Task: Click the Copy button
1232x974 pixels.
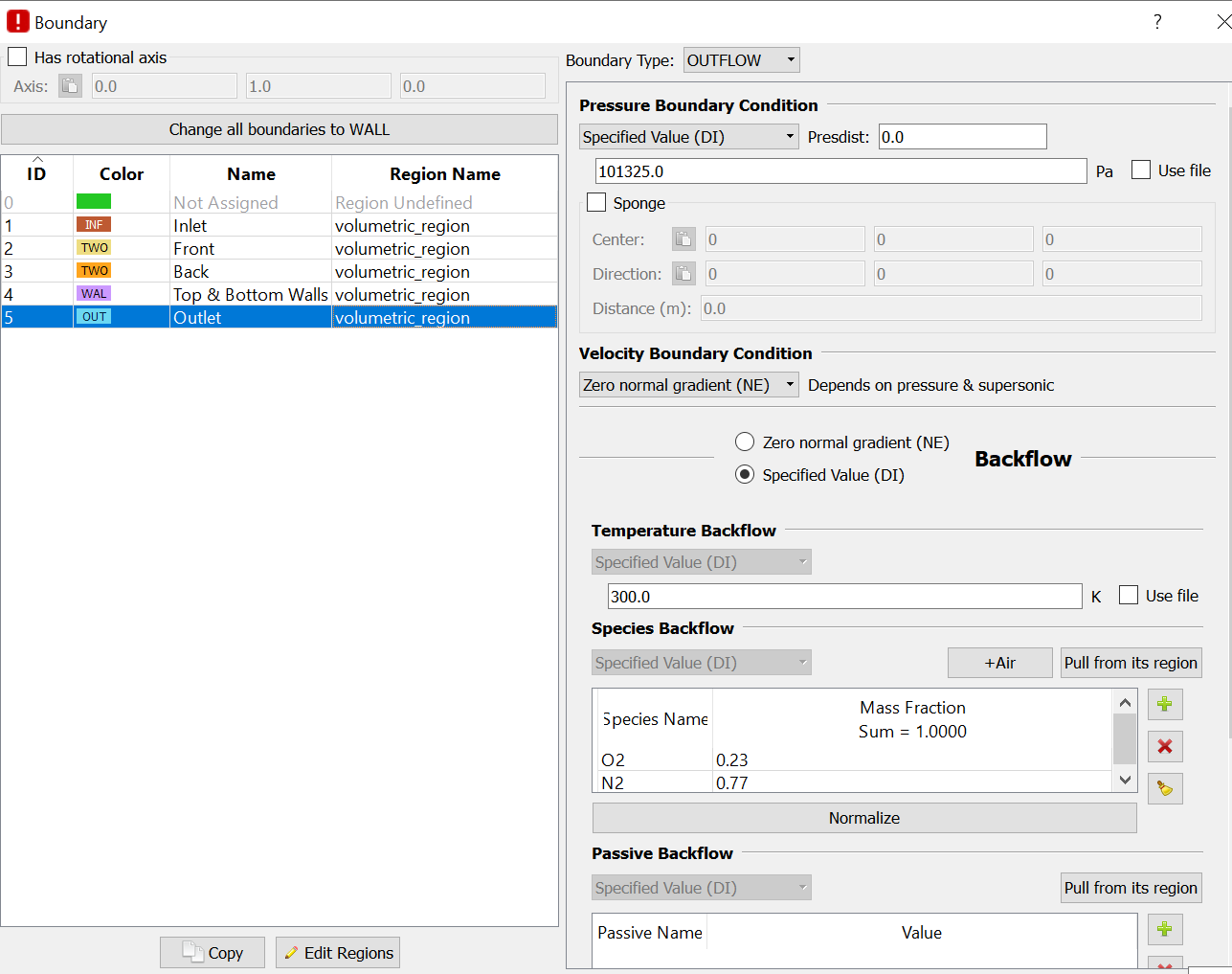Action: (213, 953)
